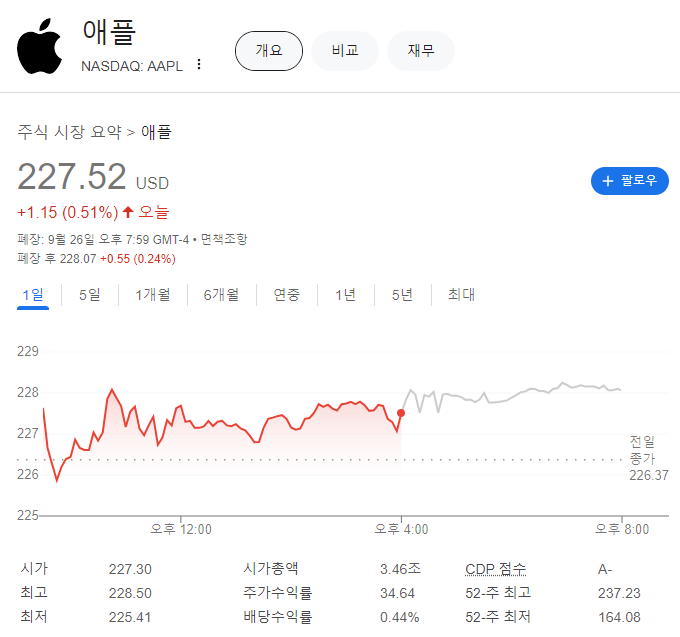The width and height of the screenshot is (680, 637).
Task: Click the 시가 value 227.30
Action: click(x=130, y=569)
